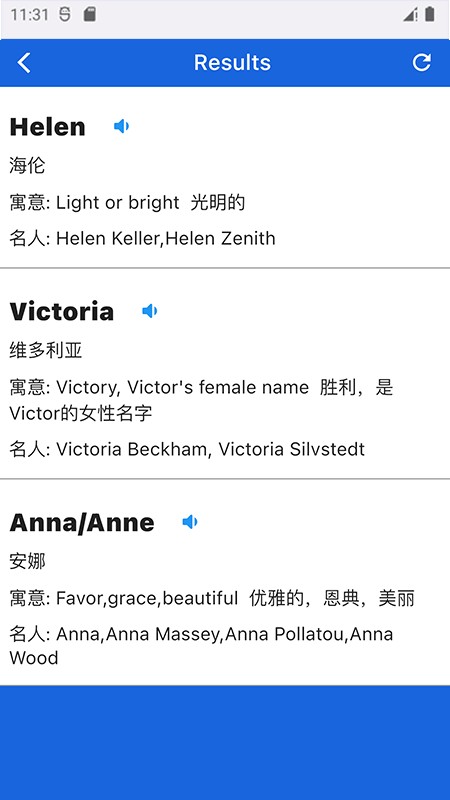Tap Victoria's meaning text about Victory
This screenshot has width=450, height=800.
[x=202, y=400]
